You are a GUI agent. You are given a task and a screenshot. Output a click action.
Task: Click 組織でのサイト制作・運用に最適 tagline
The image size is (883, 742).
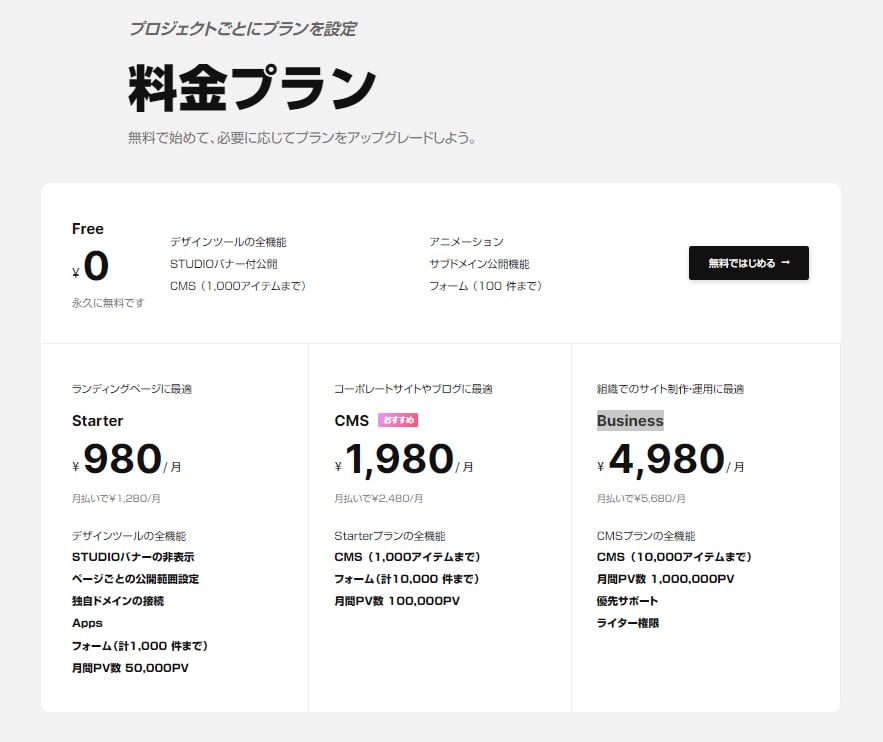click(x=670, y=389)
